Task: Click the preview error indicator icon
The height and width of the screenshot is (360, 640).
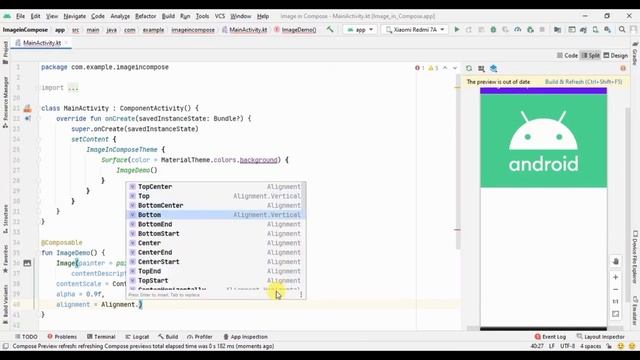Action: 623,68
